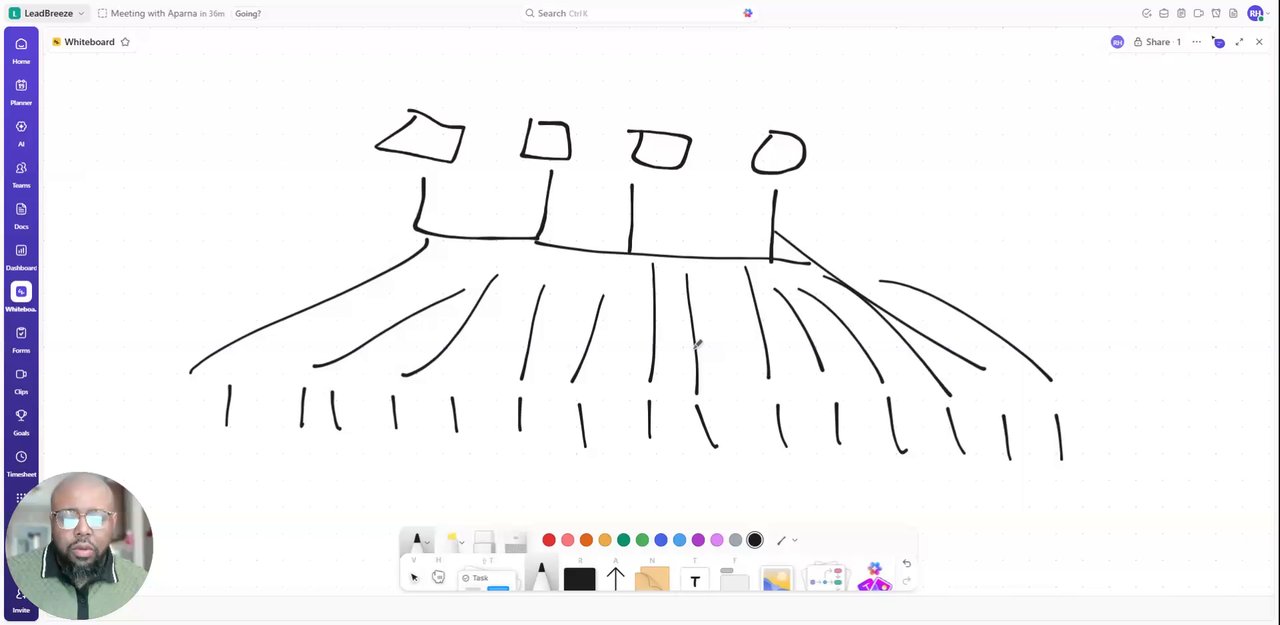The width and height of the screenshot is (1280, 625).
Task: Choose the orange pen color
Action: (x=586, y=540)
